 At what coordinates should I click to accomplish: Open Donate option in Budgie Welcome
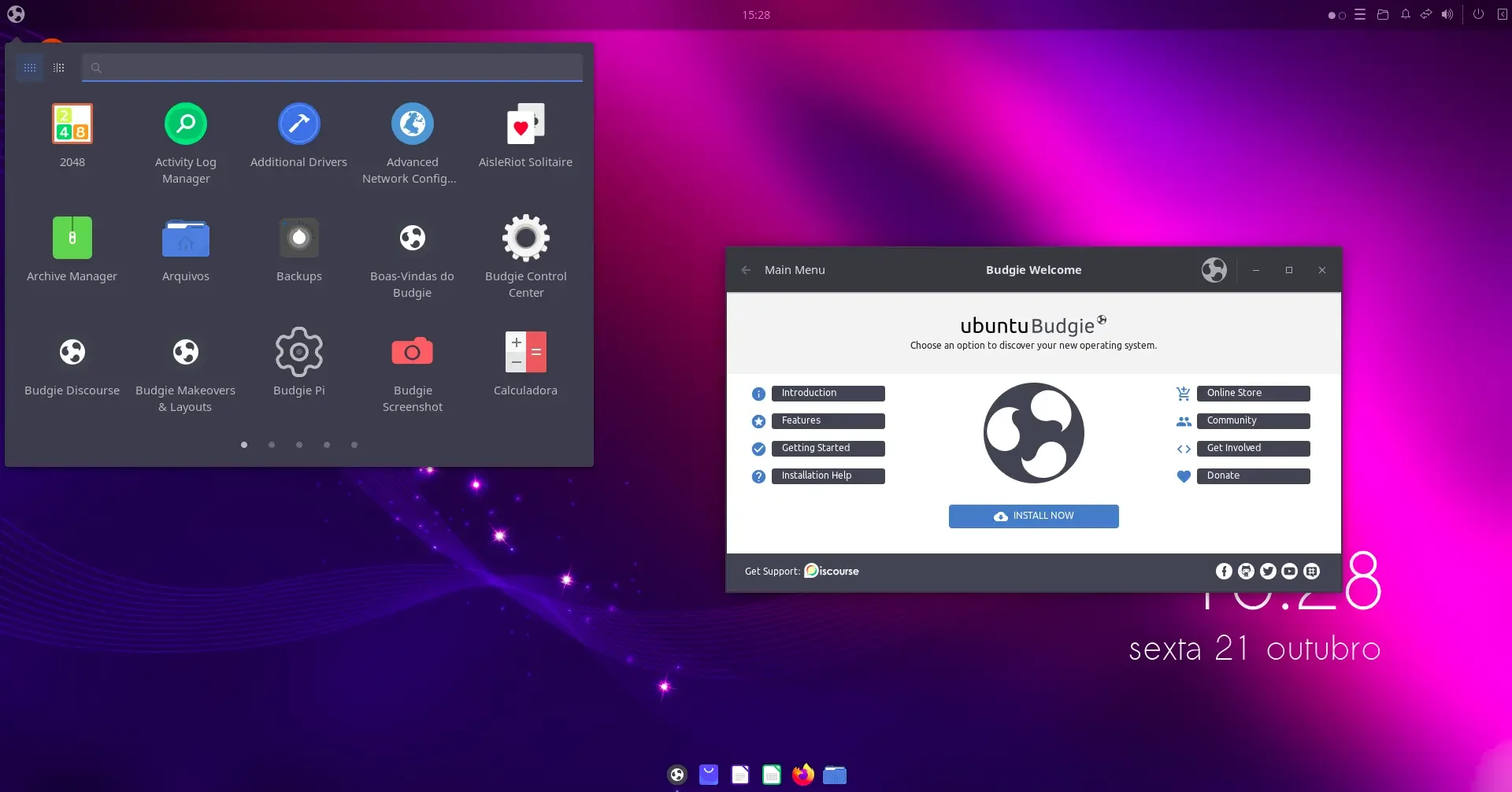pos(1254,476)
